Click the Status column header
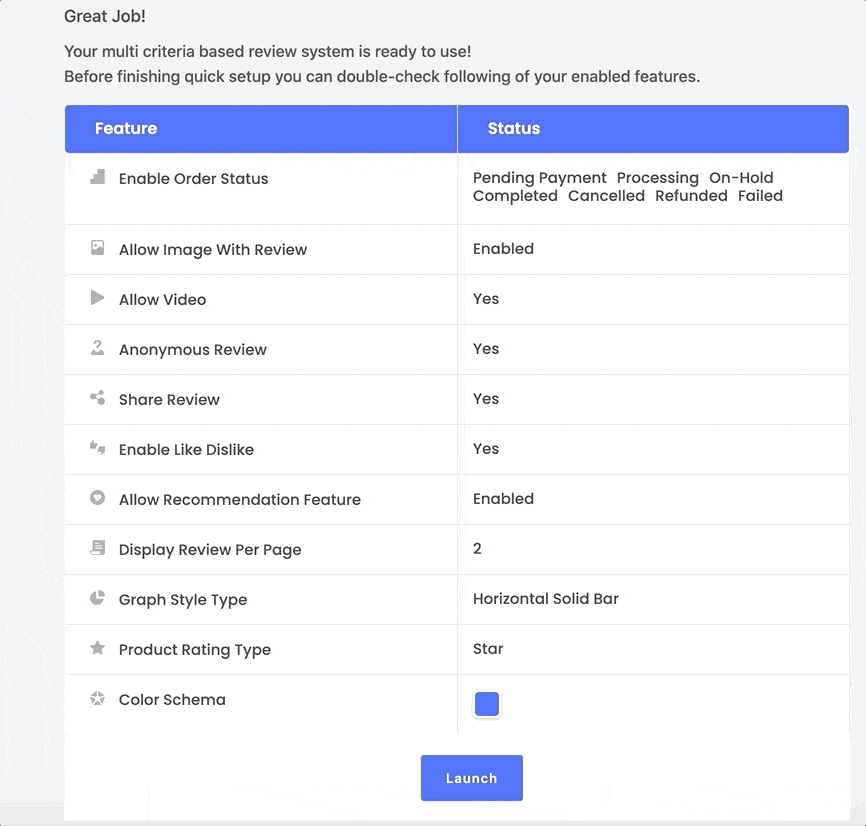 coord(514,129)
